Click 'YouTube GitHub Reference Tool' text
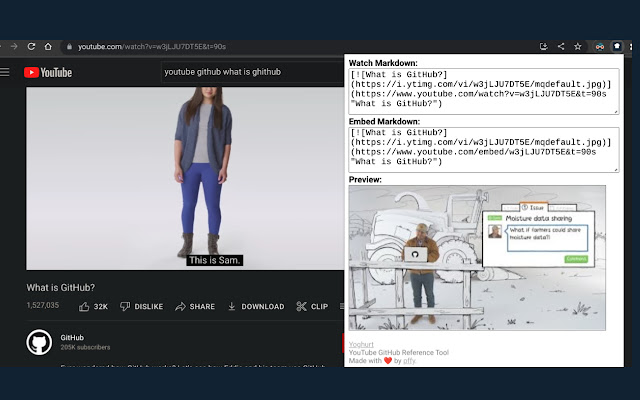 [x=399, y=353]
